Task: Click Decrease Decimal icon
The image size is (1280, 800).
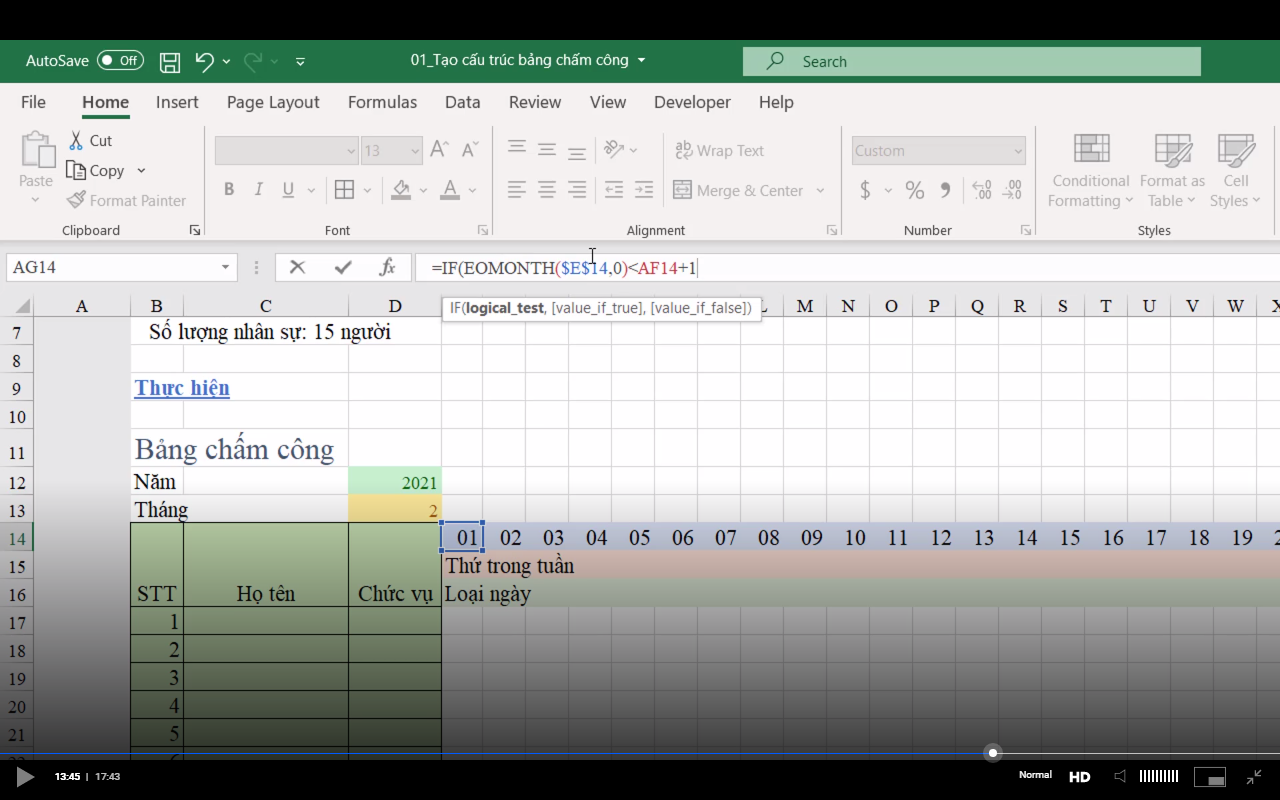Action: coord(1012,190)
